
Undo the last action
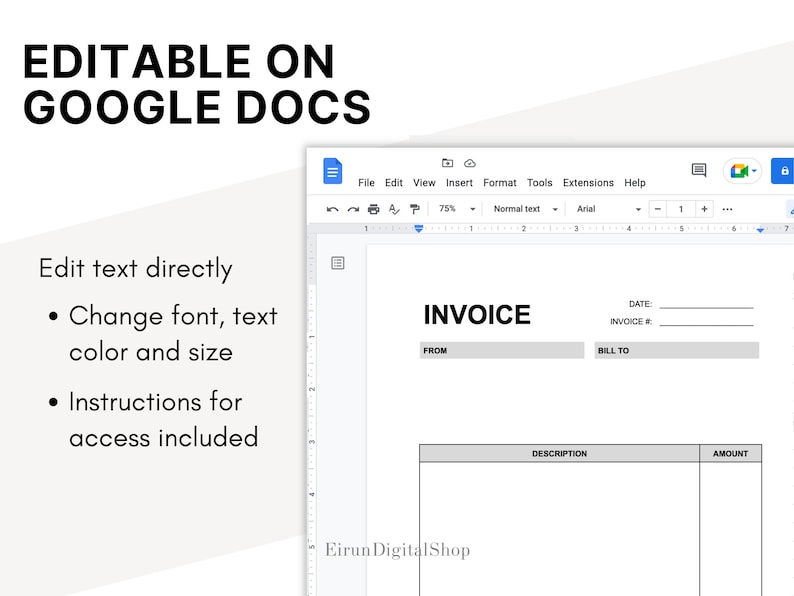pyautogui.click(x=332, y=209)
